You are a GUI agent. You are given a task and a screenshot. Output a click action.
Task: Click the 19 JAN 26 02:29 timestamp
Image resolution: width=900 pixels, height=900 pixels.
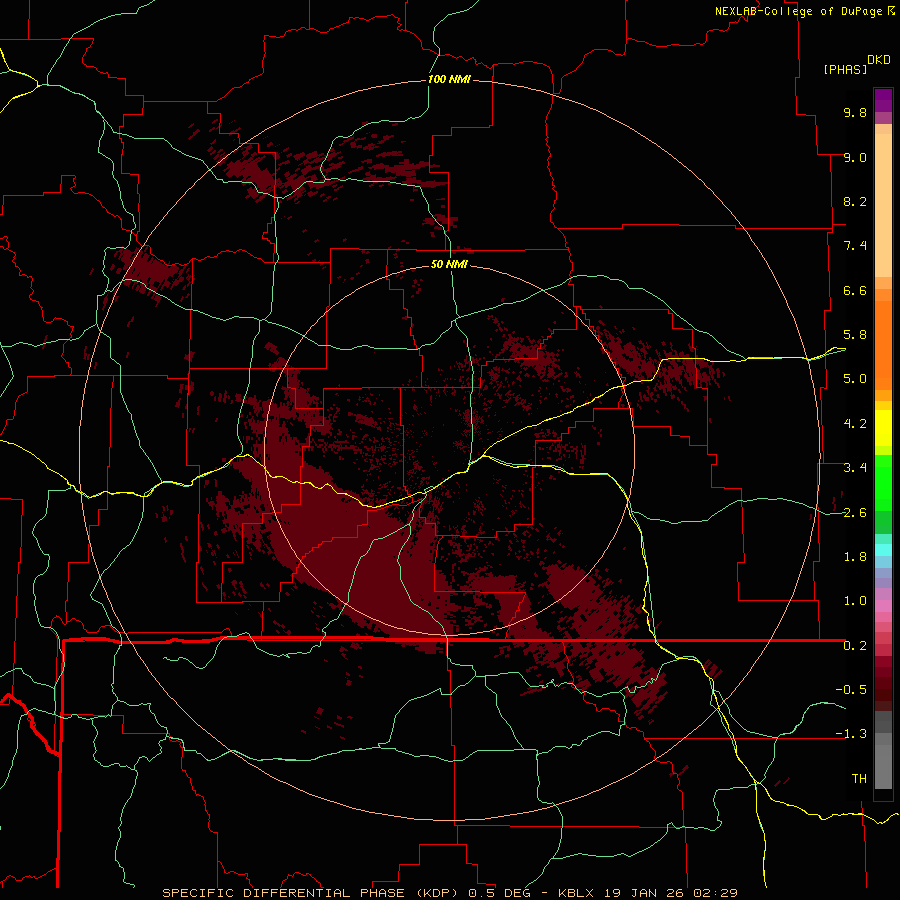[x=670, y=893]
